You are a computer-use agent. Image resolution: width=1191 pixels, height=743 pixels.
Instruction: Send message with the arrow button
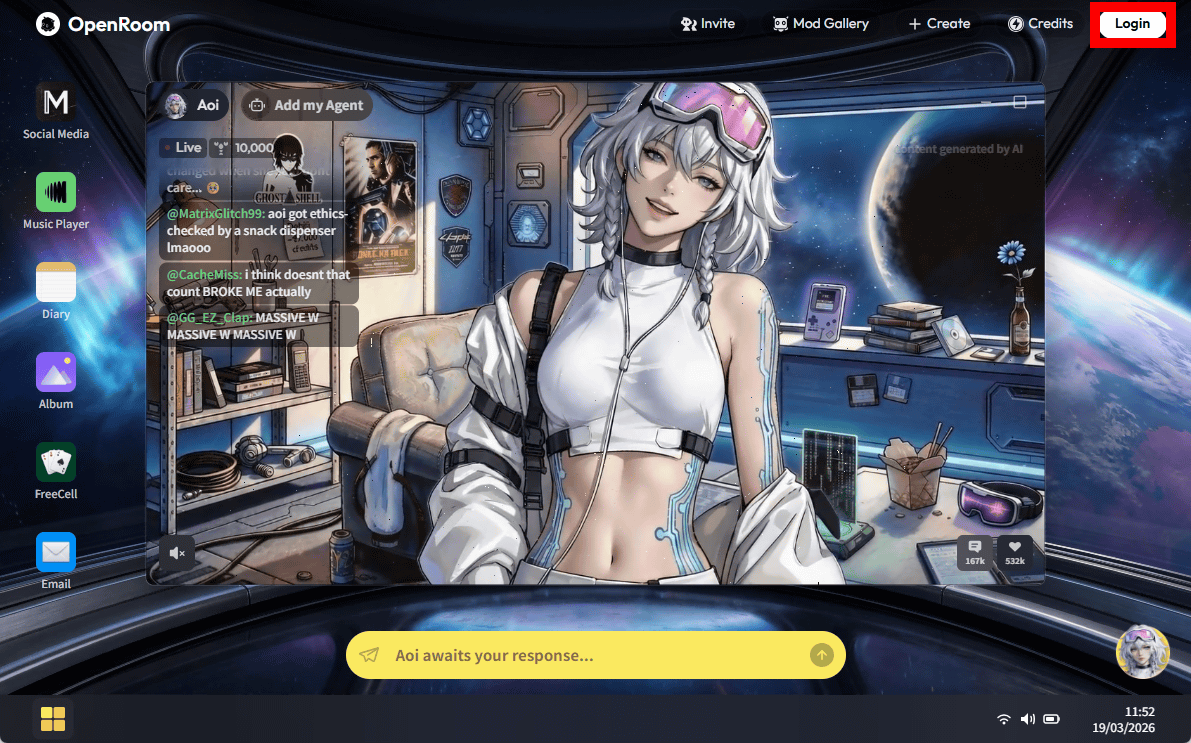coord(821,655)
